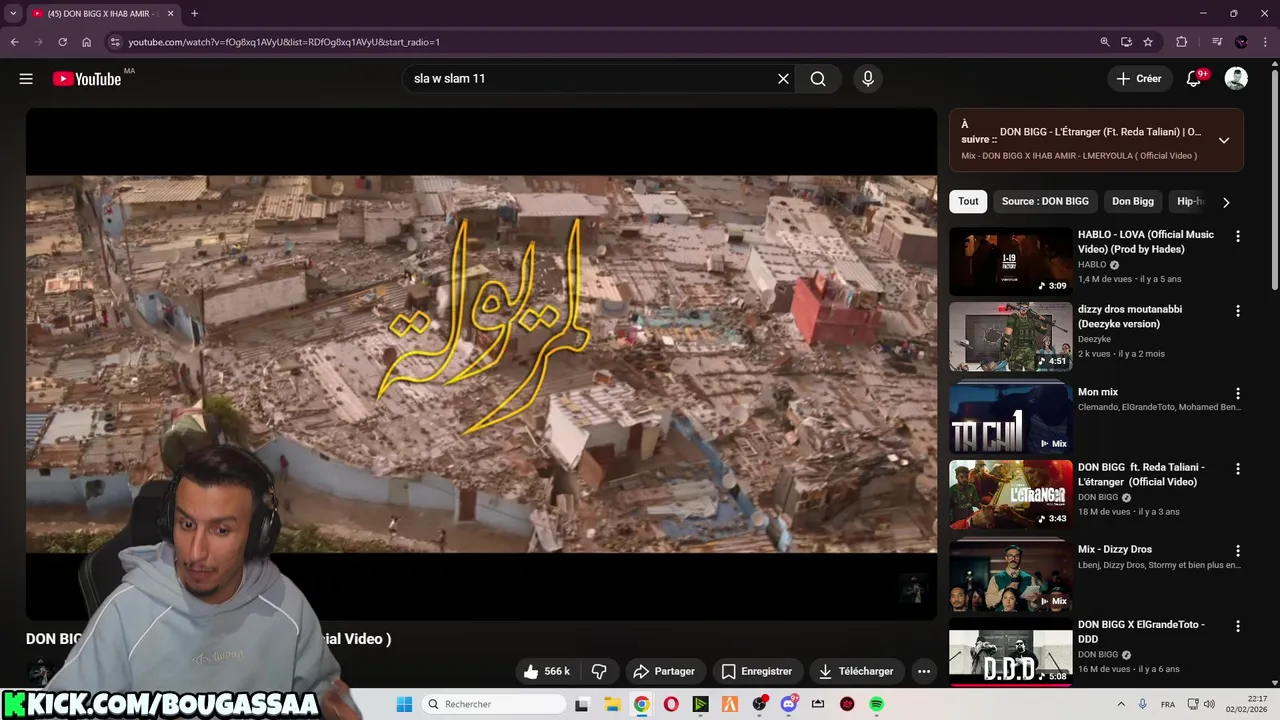1280x720 pixels.
Task: Select the Hip-hop filter chip
Action: point(1190,201)
